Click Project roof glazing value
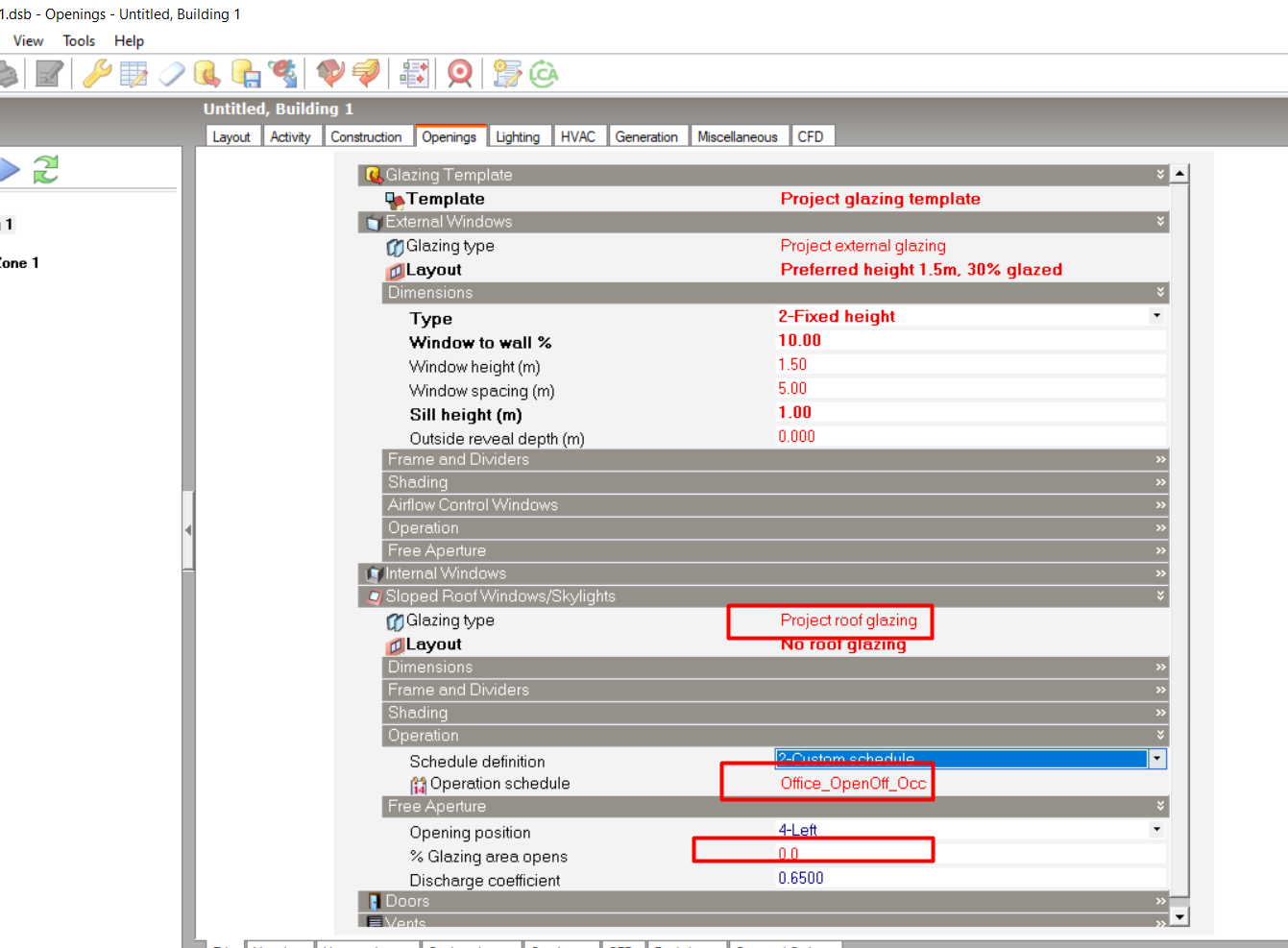Screen dimensions: 1288x948 [849, 620]
